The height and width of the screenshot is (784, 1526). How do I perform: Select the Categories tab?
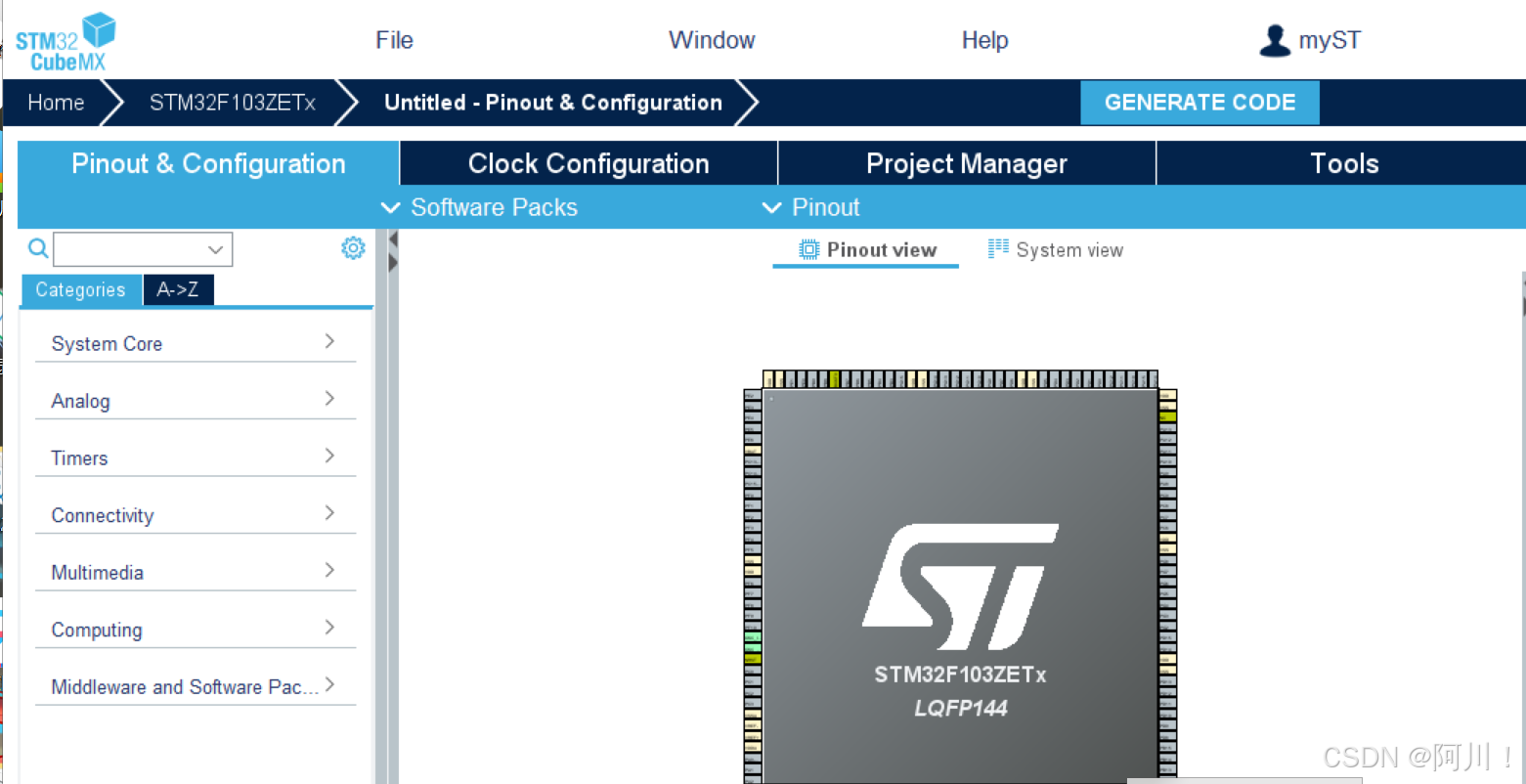[81, 290]
